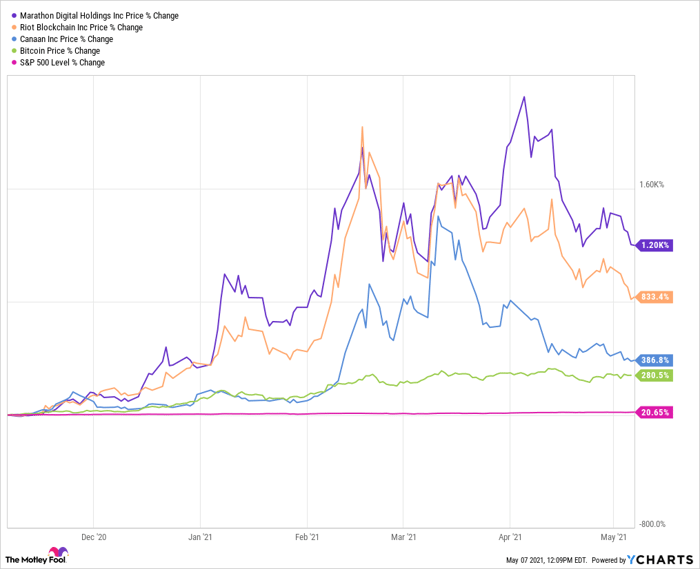Select the 280.5% Bitcoin value tag
Screen dimensions: 700x569
pos(655,375)
